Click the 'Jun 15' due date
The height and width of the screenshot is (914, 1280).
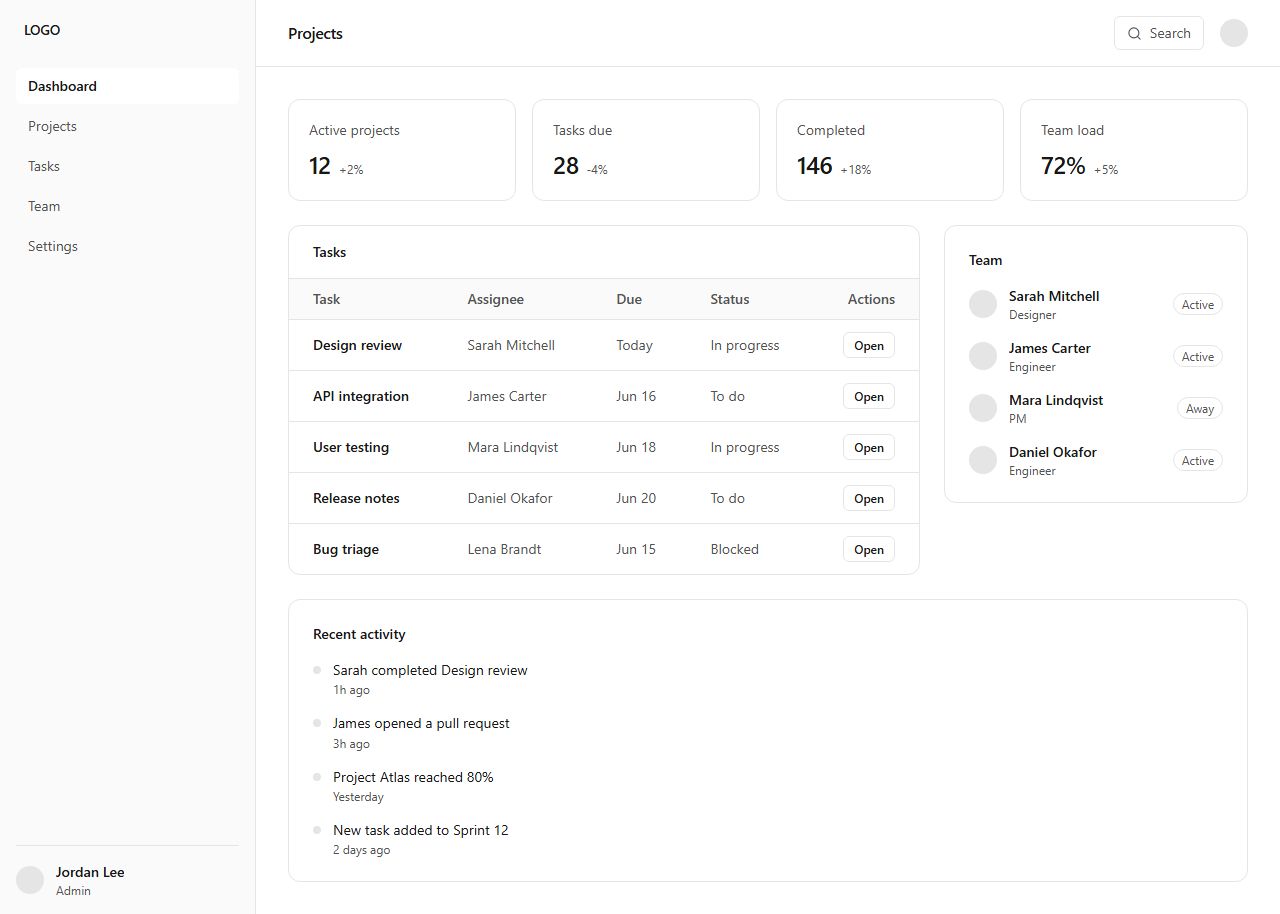(636, 549)
